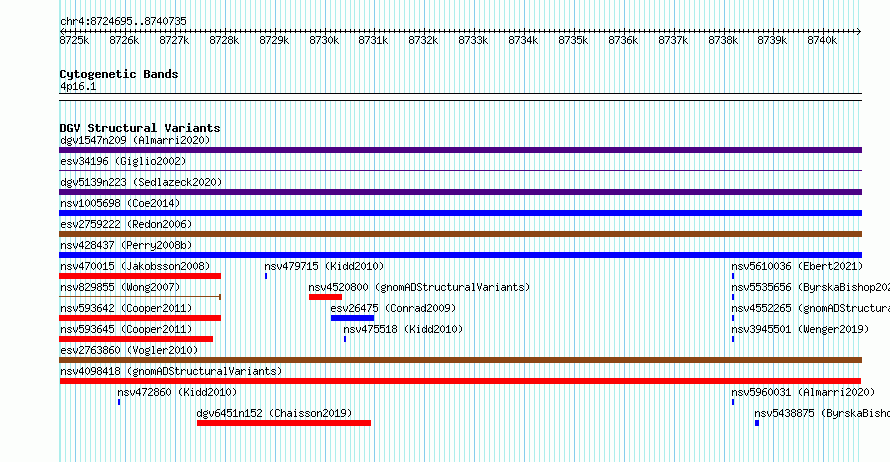Select the nsv5438875 ByrskaBishop label
This screenshot has width=890, height=462.
coord(822,413)
